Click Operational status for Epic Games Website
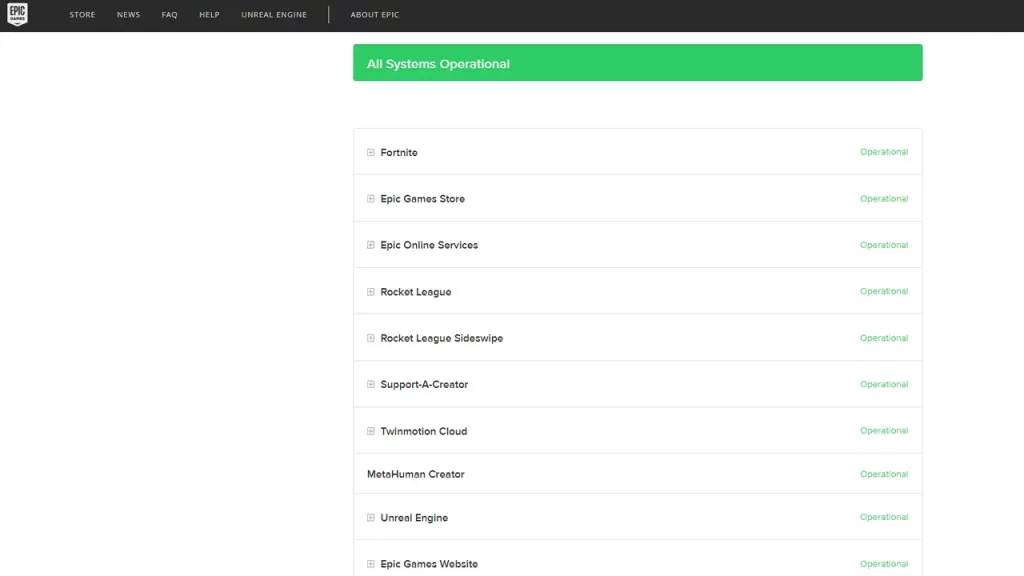Screen dimensions: 1024x576 (x=884, y=564)
